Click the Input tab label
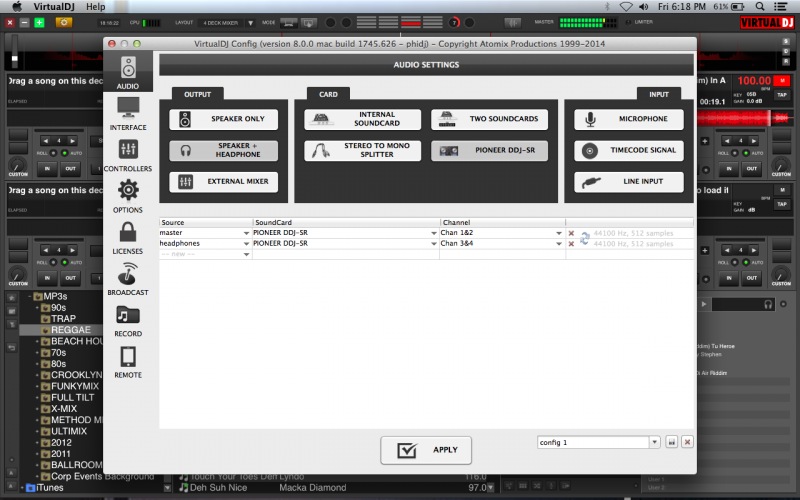The height and width of the screenshot is (500, 800). point(659,94)
